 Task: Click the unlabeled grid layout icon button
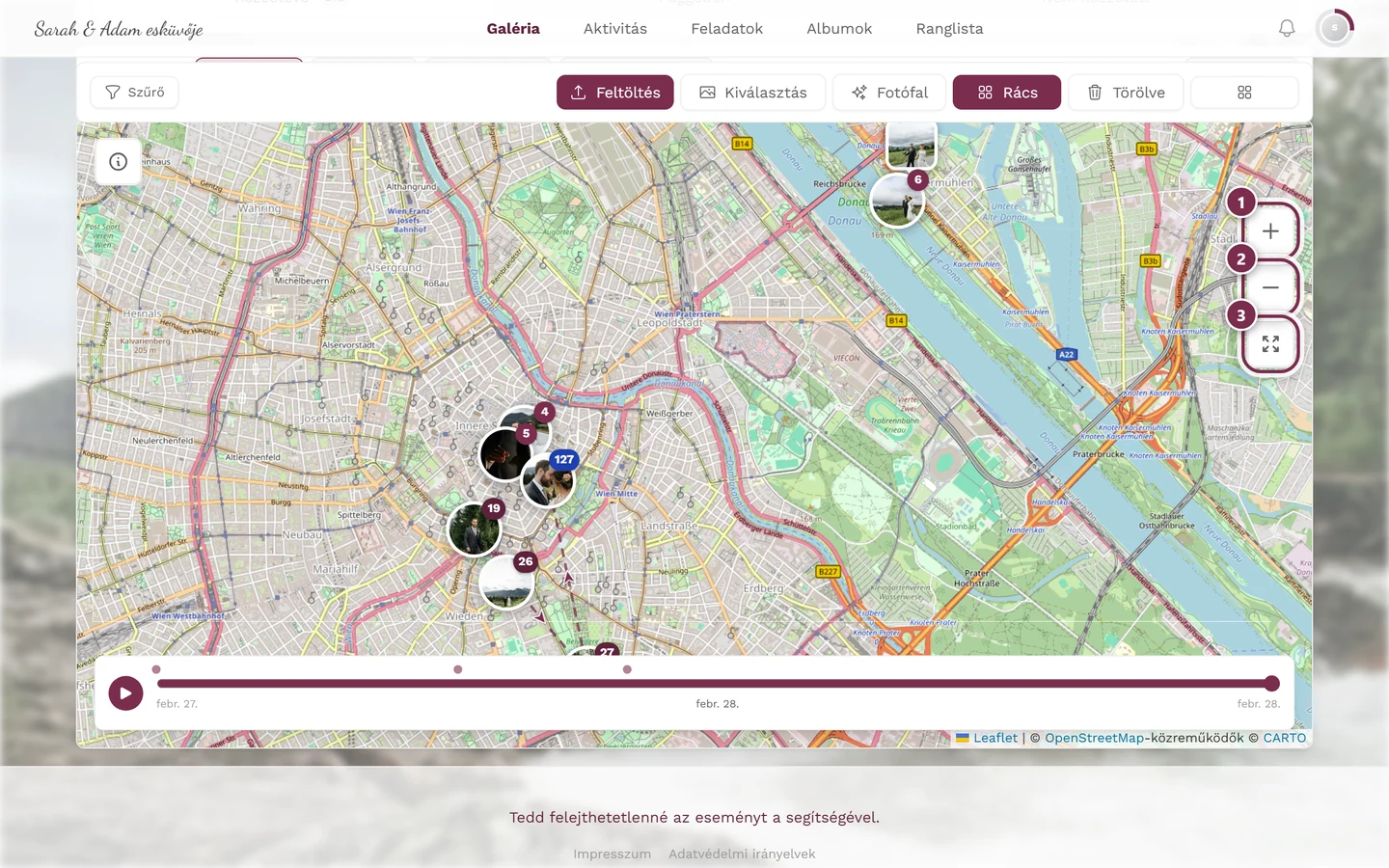(x=1244, y=93)
